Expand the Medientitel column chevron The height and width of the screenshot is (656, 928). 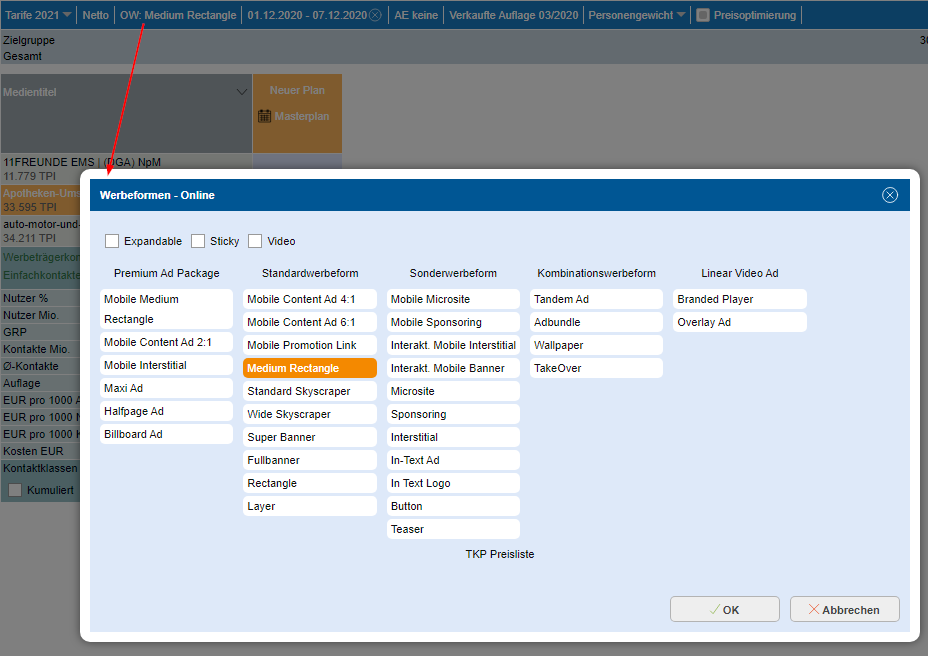click(x=241, y=92)
